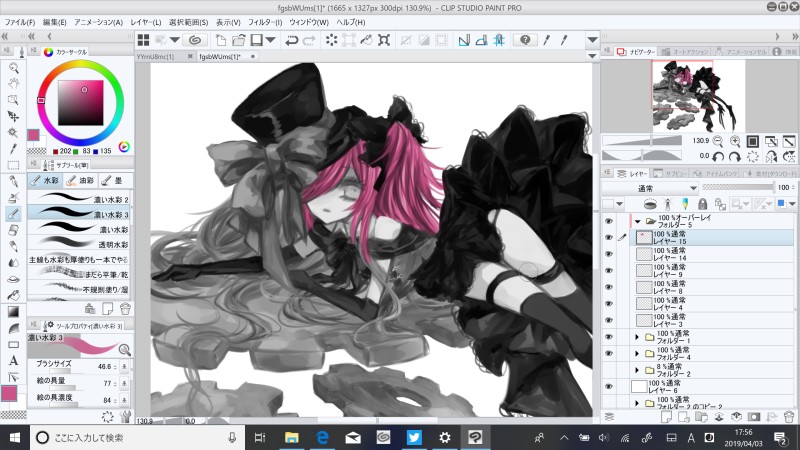Collapse the フォルダー 5 overlay folder
This screenshot has height=450, width=800.
638,221
